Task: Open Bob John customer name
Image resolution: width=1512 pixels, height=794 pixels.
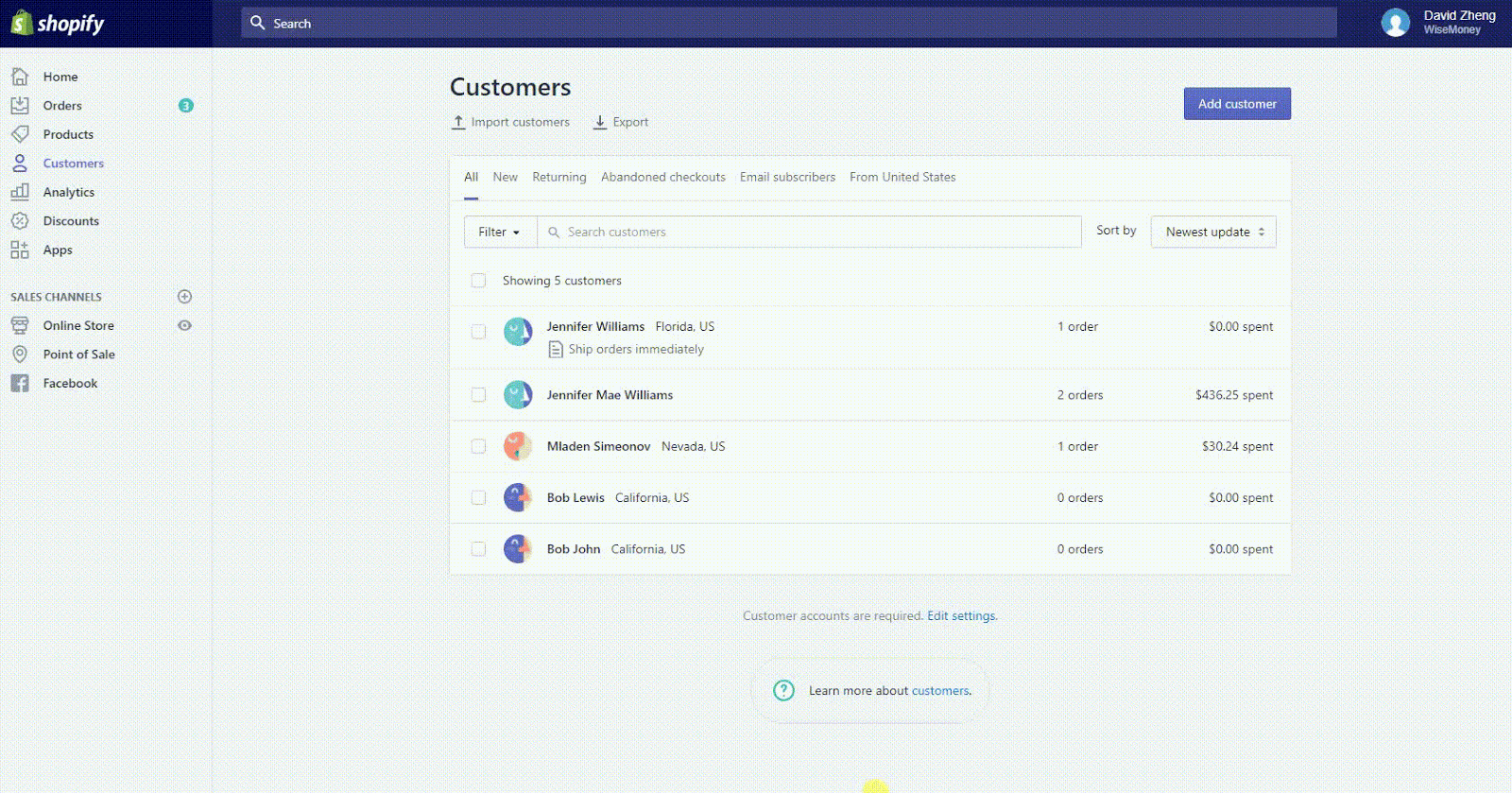Action: point(574,549)
